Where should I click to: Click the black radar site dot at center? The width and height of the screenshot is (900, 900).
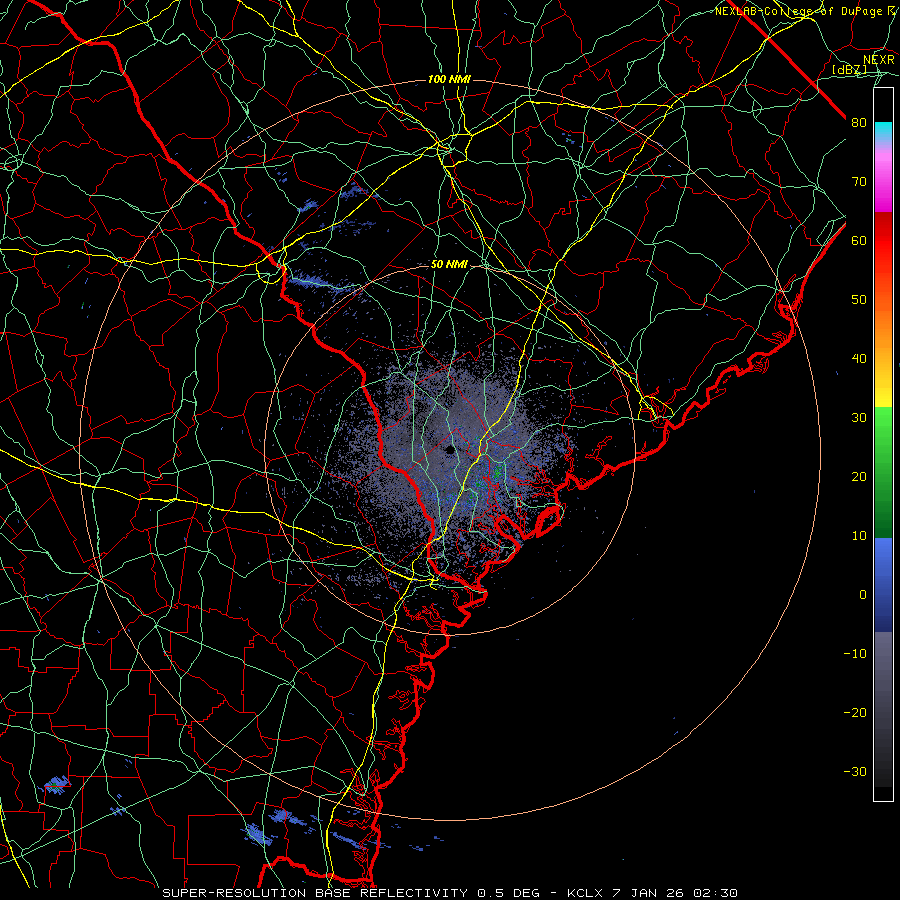(x=449, y=449)
